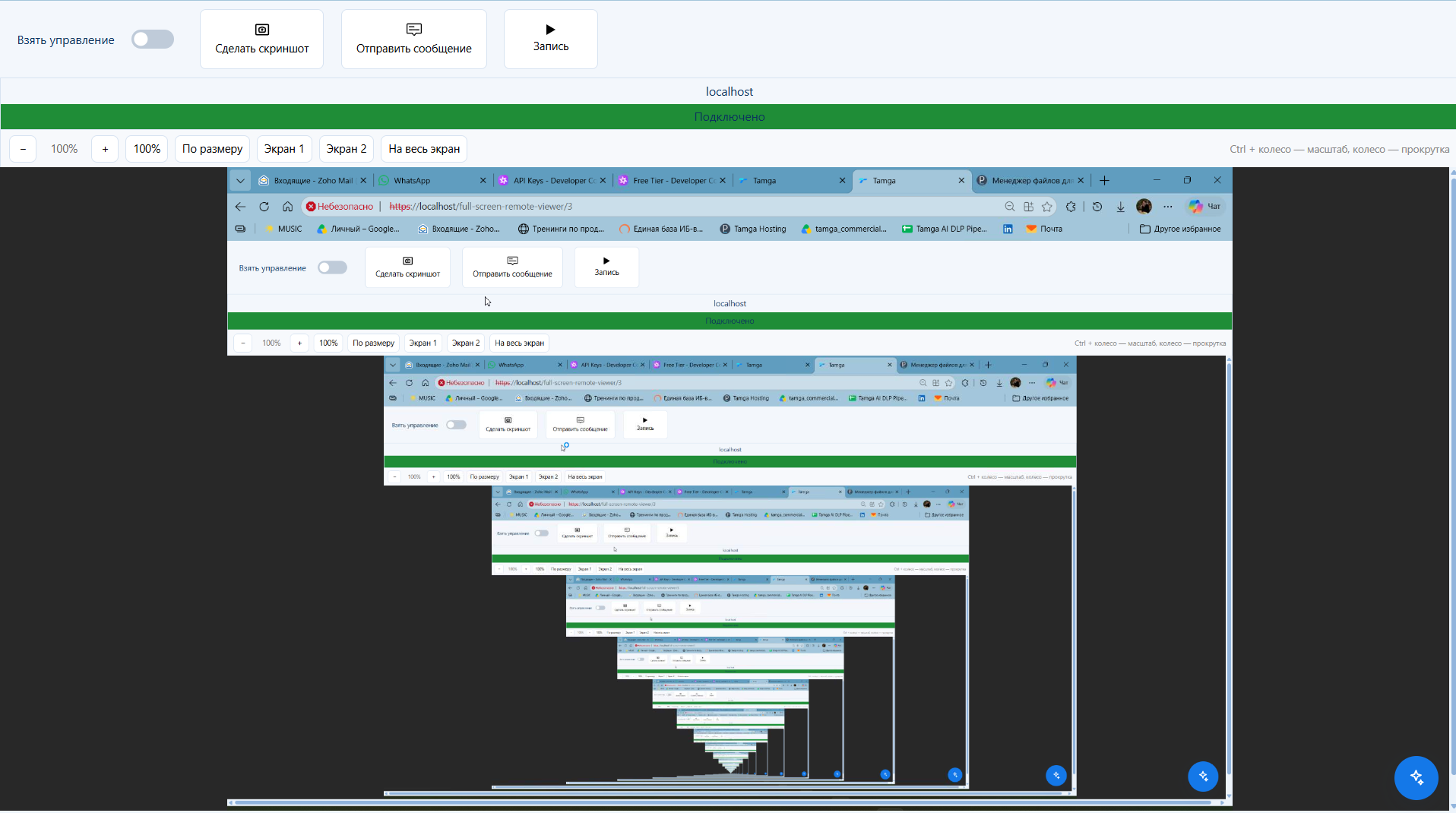
Task: Select the Менеджер файлов browser tab
Action: pyautogui.click(x=1030, y=181)
